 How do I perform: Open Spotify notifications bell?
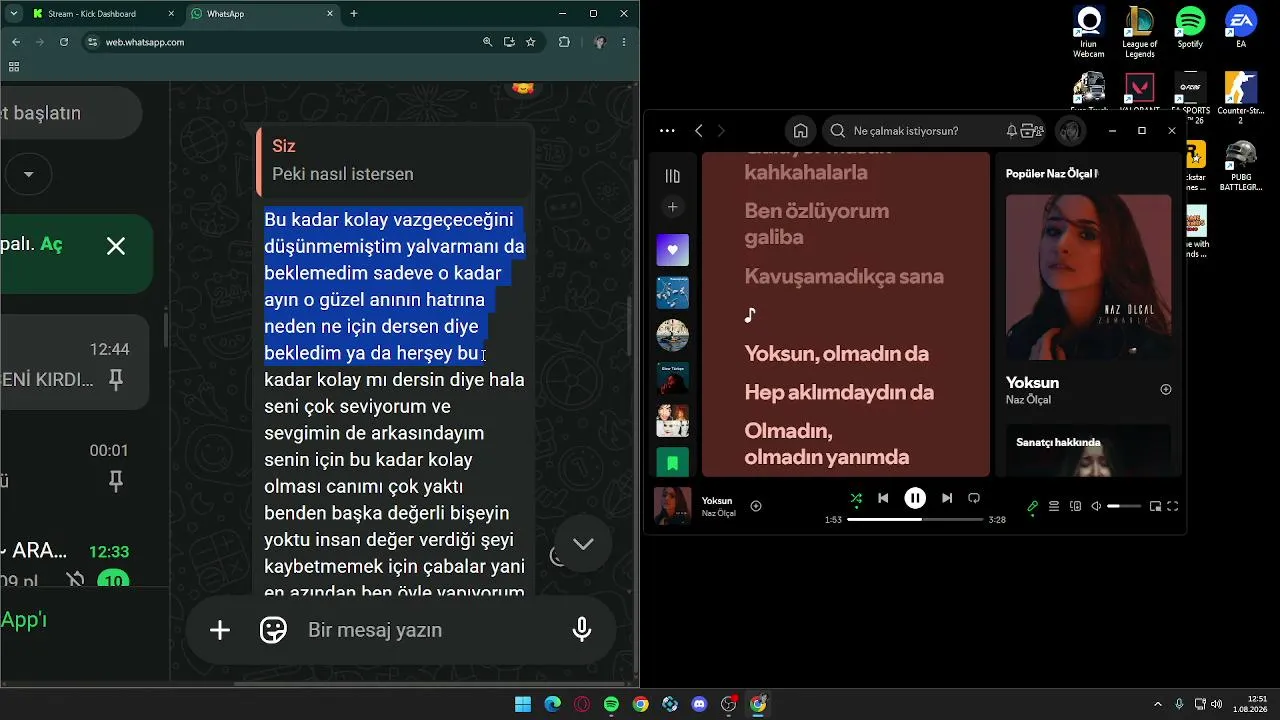(x=1012, y=131)
